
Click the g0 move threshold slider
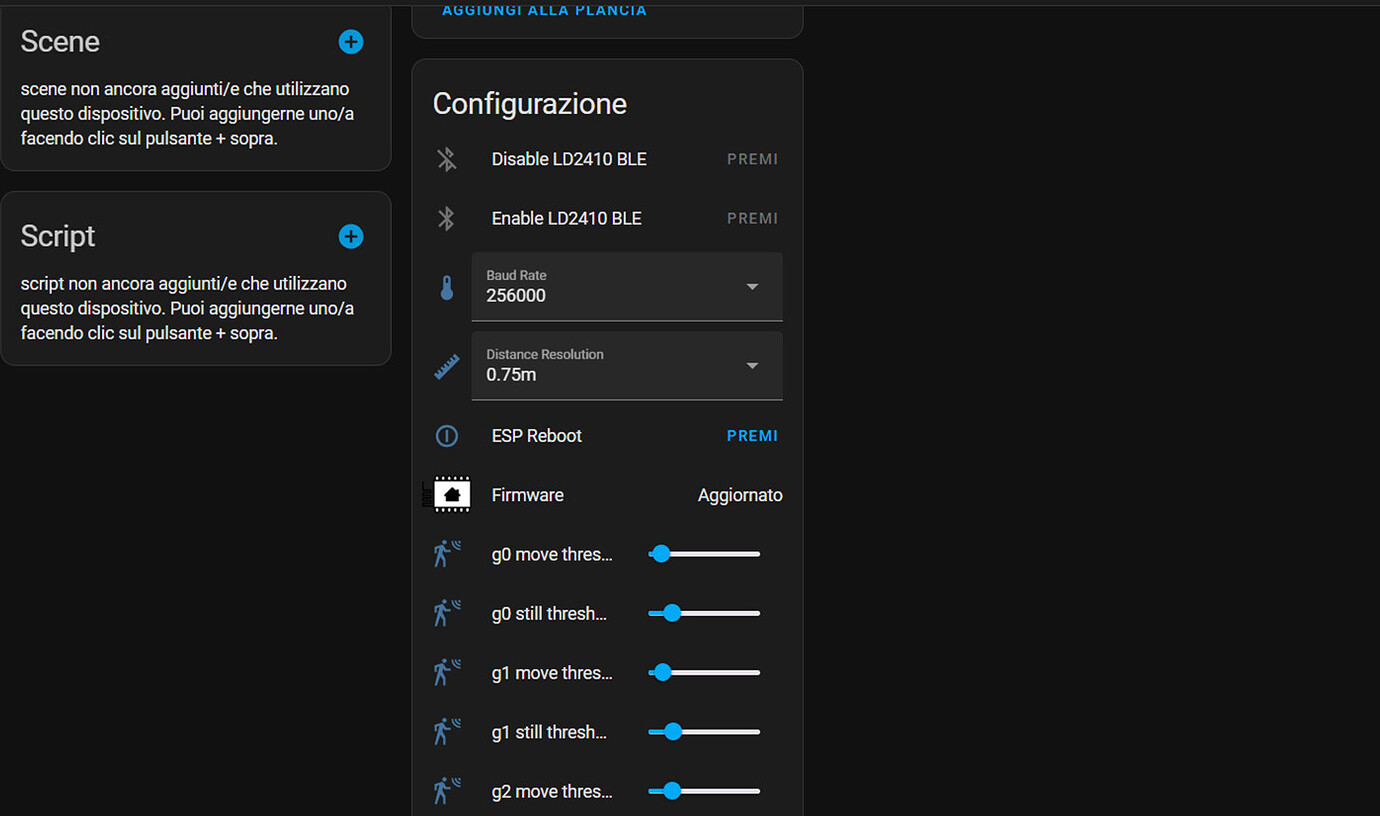(704, 554)
